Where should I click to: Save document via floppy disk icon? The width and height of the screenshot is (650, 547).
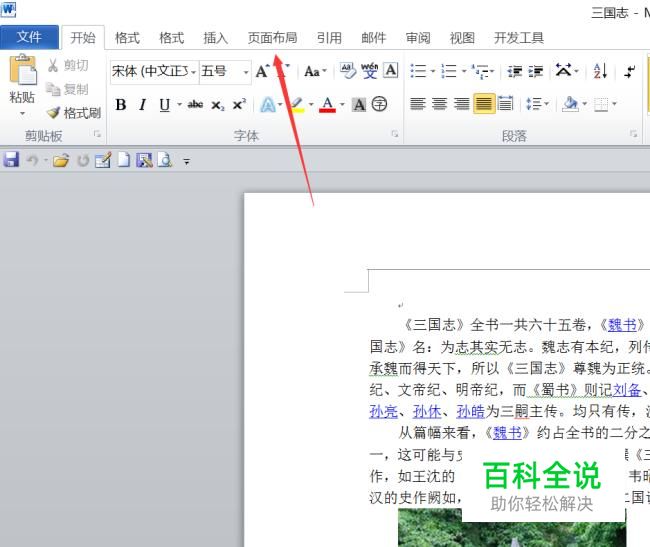11,160
